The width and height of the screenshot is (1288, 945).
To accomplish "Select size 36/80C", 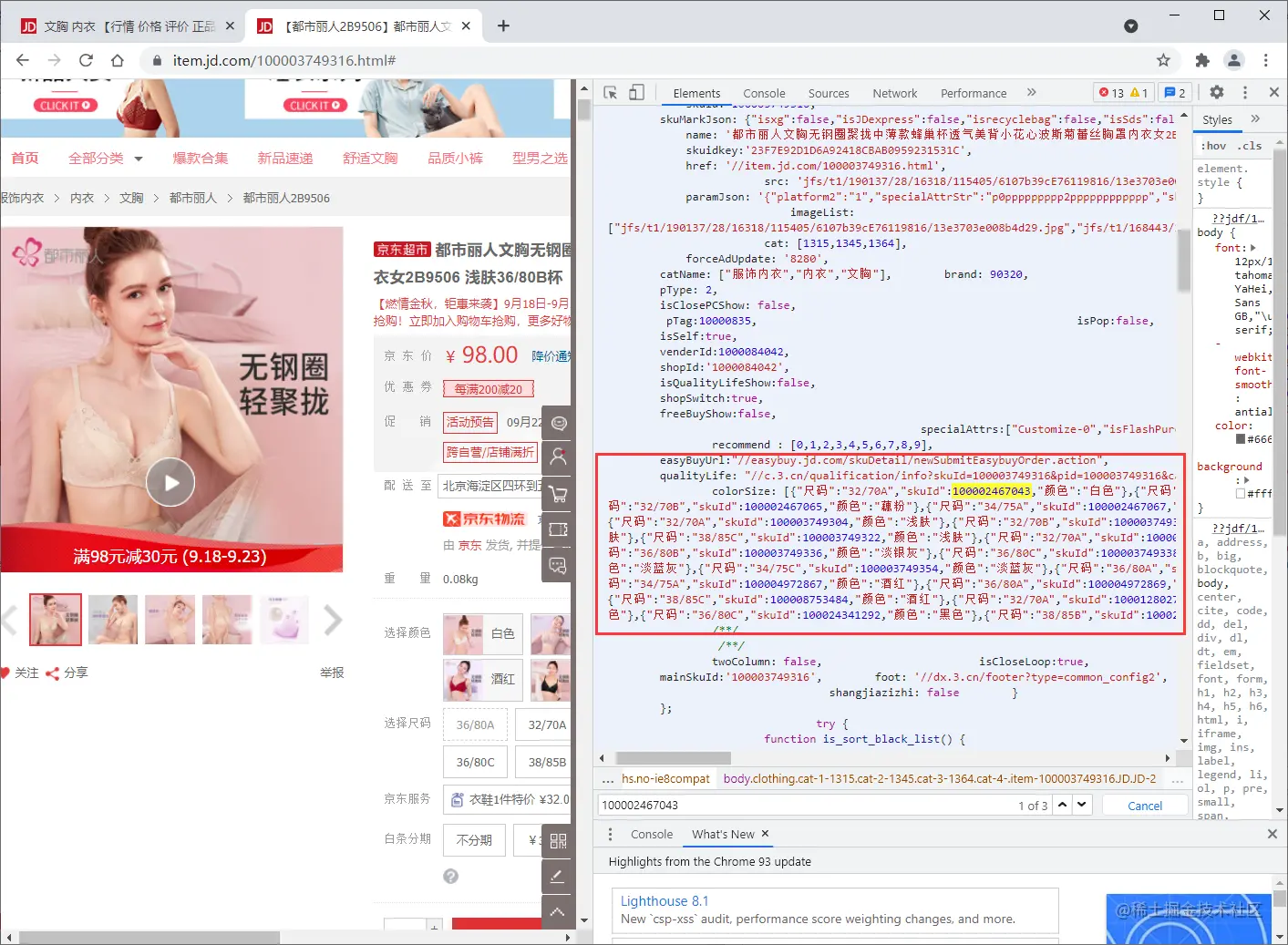I will [475, 762].
